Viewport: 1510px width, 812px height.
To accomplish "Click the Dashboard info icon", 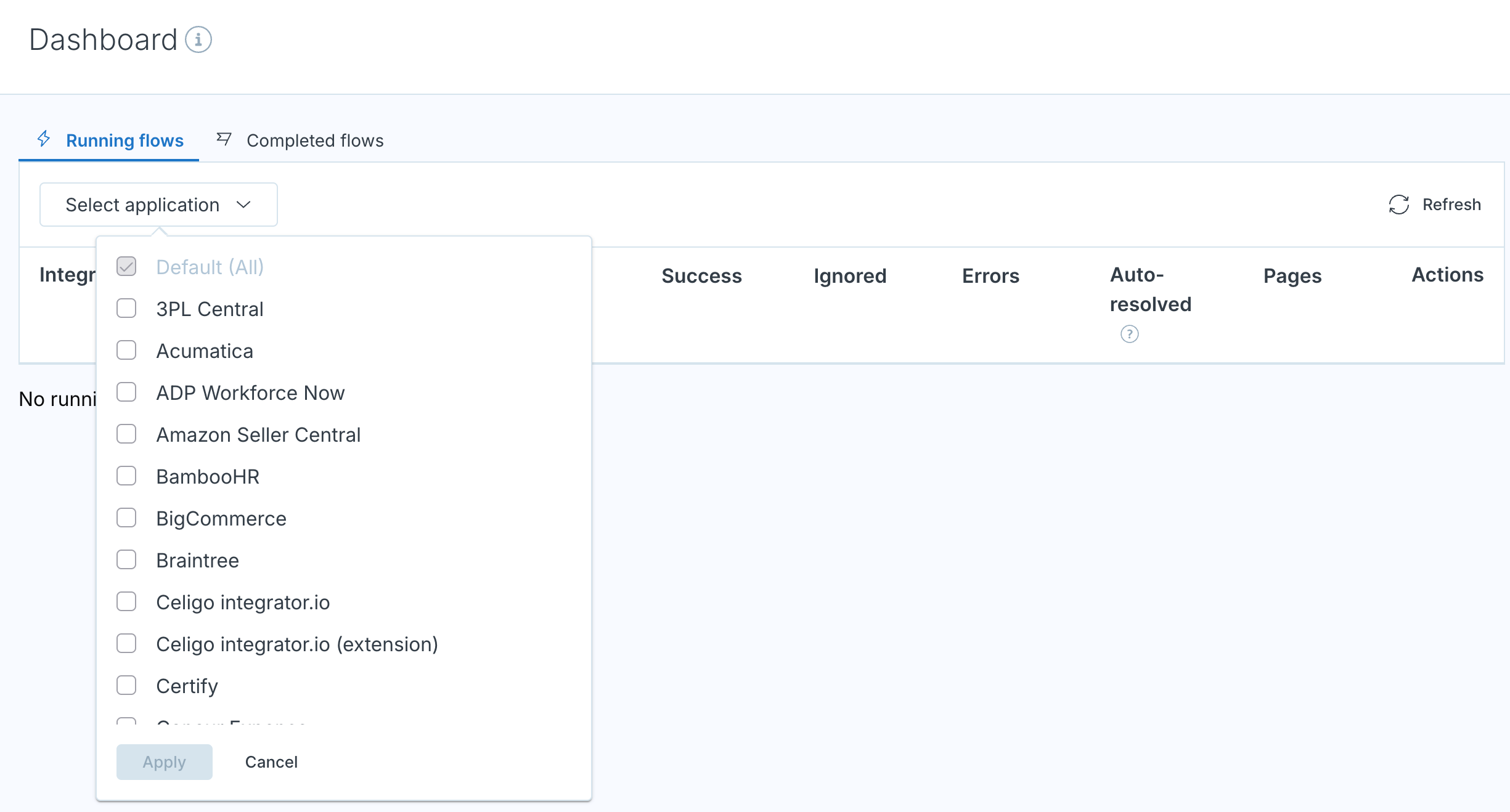I will 198,40.
